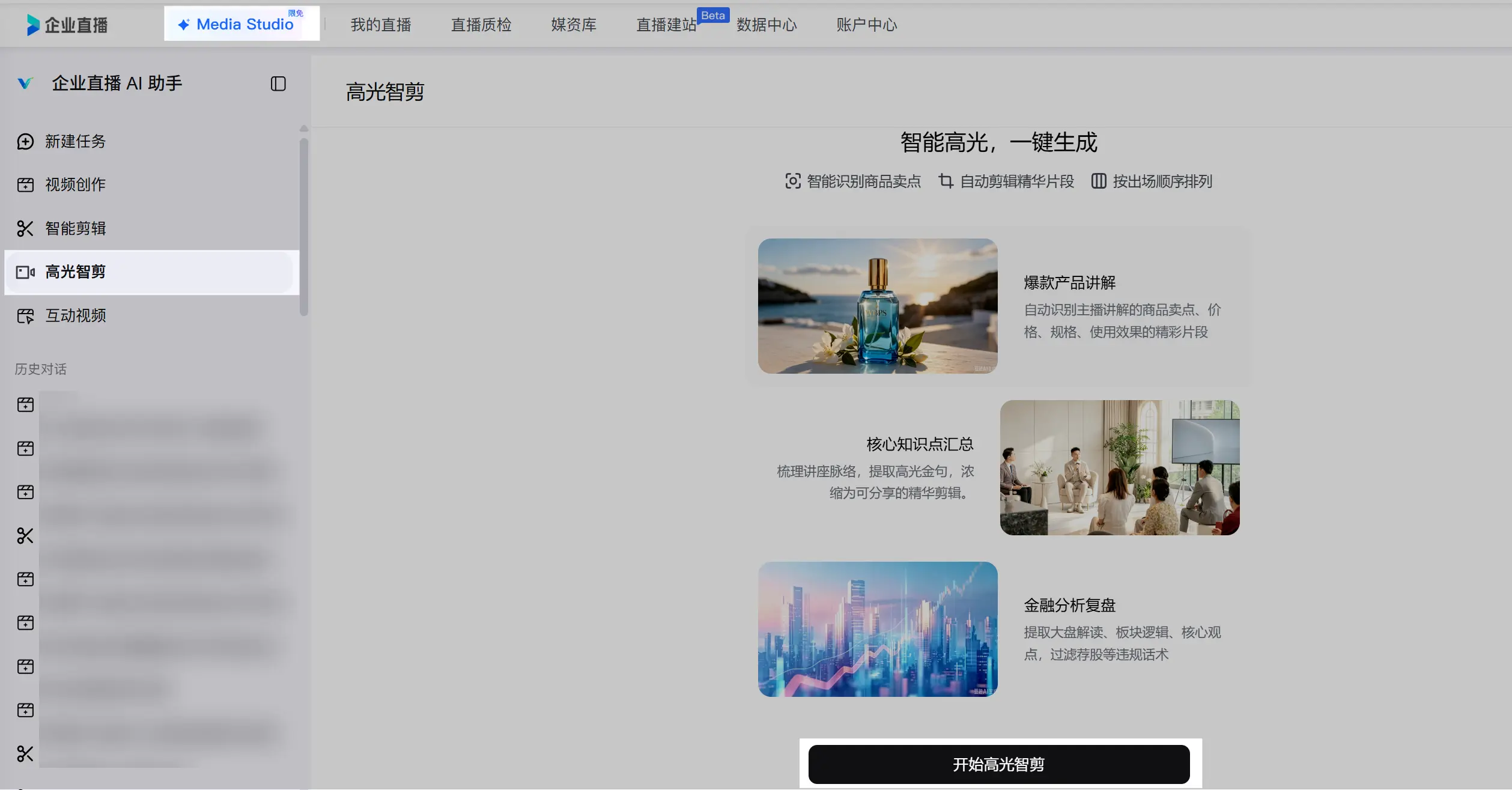
Task: Select the 核心知识点汇总 card title
Action: click(920, 444)
